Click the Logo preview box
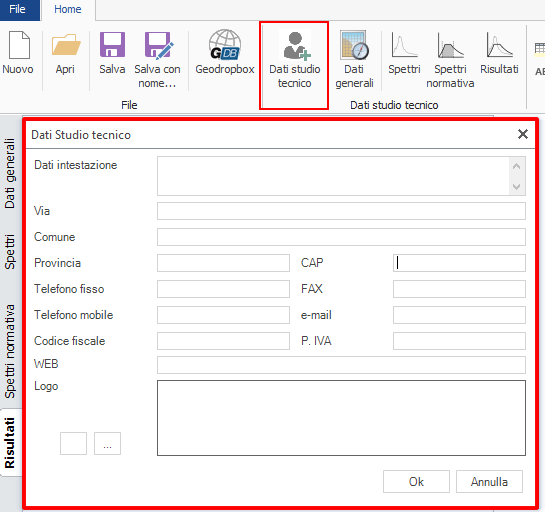545x512 pixels. (x=341, y=418)
